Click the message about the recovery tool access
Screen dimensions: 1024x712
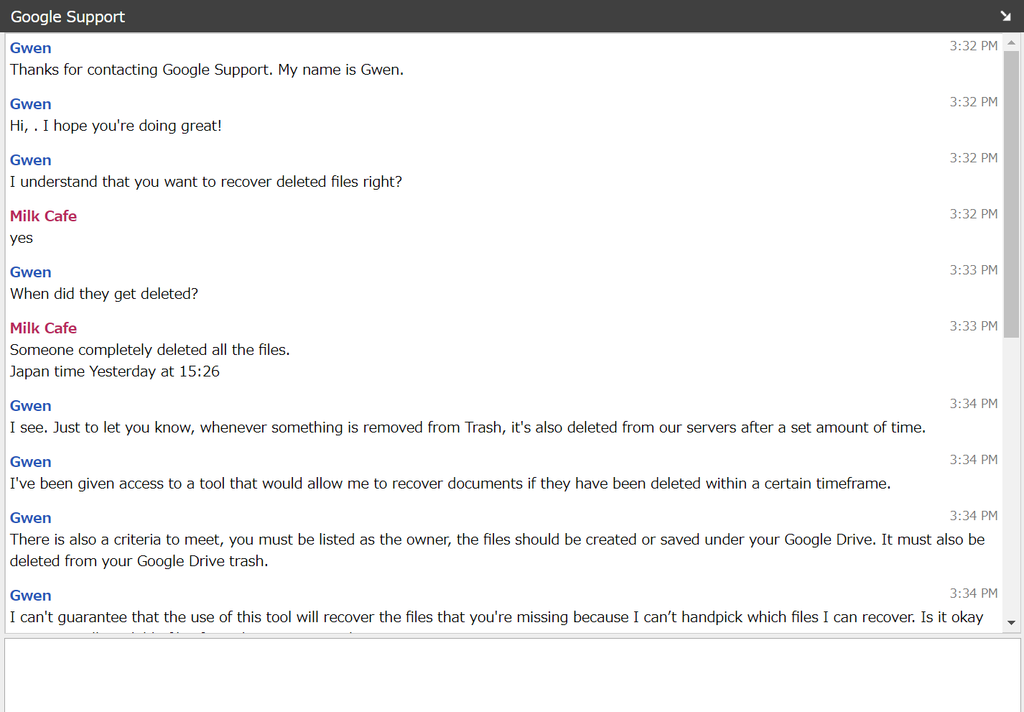tap(450, 484)
